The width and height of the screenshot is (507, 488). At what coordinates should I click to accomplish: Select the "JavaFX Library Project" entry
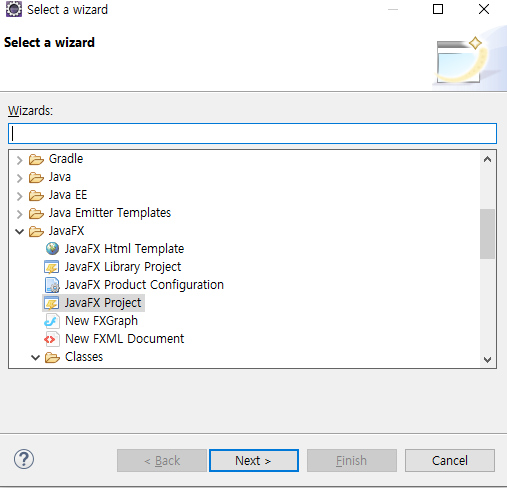[x=123, y=267]
